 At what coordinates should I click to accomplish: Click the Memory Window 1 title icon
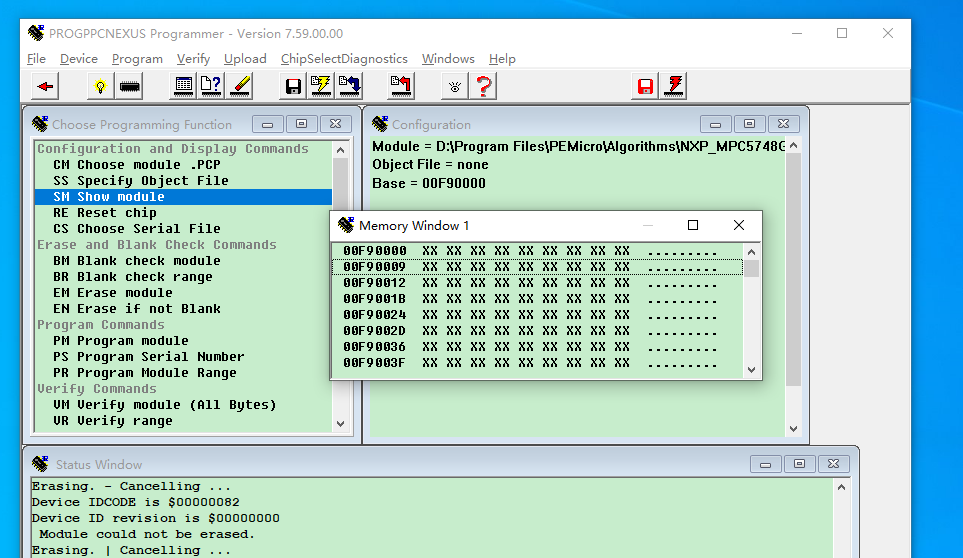[x=346, y=225]
